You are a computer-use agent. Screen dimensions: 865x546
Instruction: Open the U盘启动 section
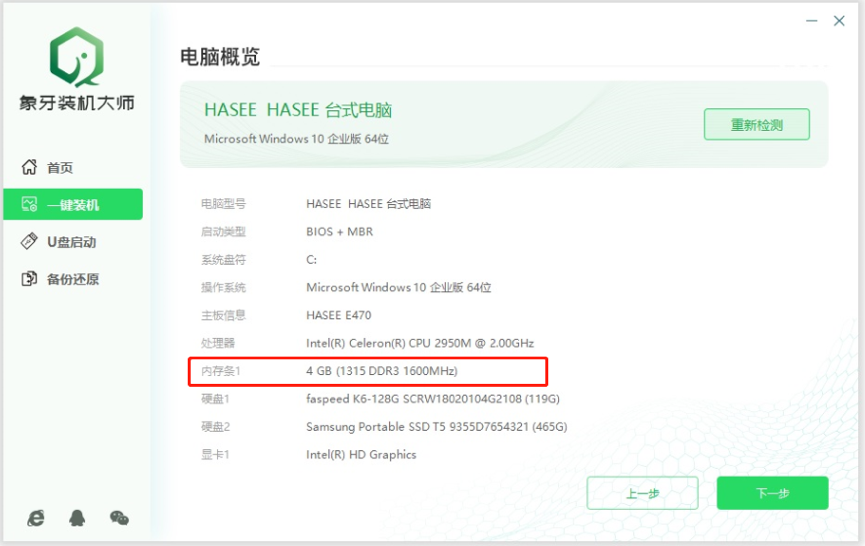pos(70,242)
